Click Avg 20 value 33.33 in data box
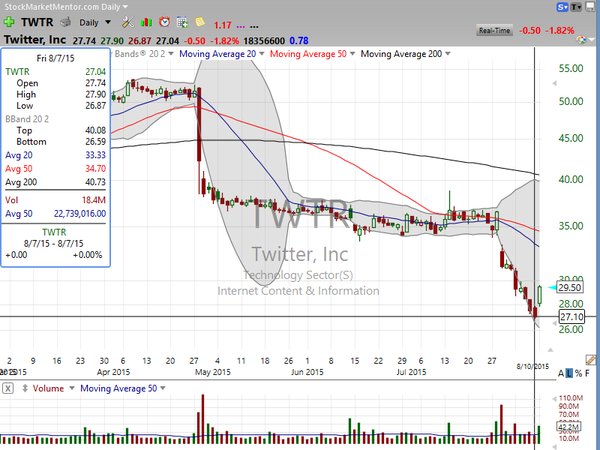600x450 pixels. [95, 155]
